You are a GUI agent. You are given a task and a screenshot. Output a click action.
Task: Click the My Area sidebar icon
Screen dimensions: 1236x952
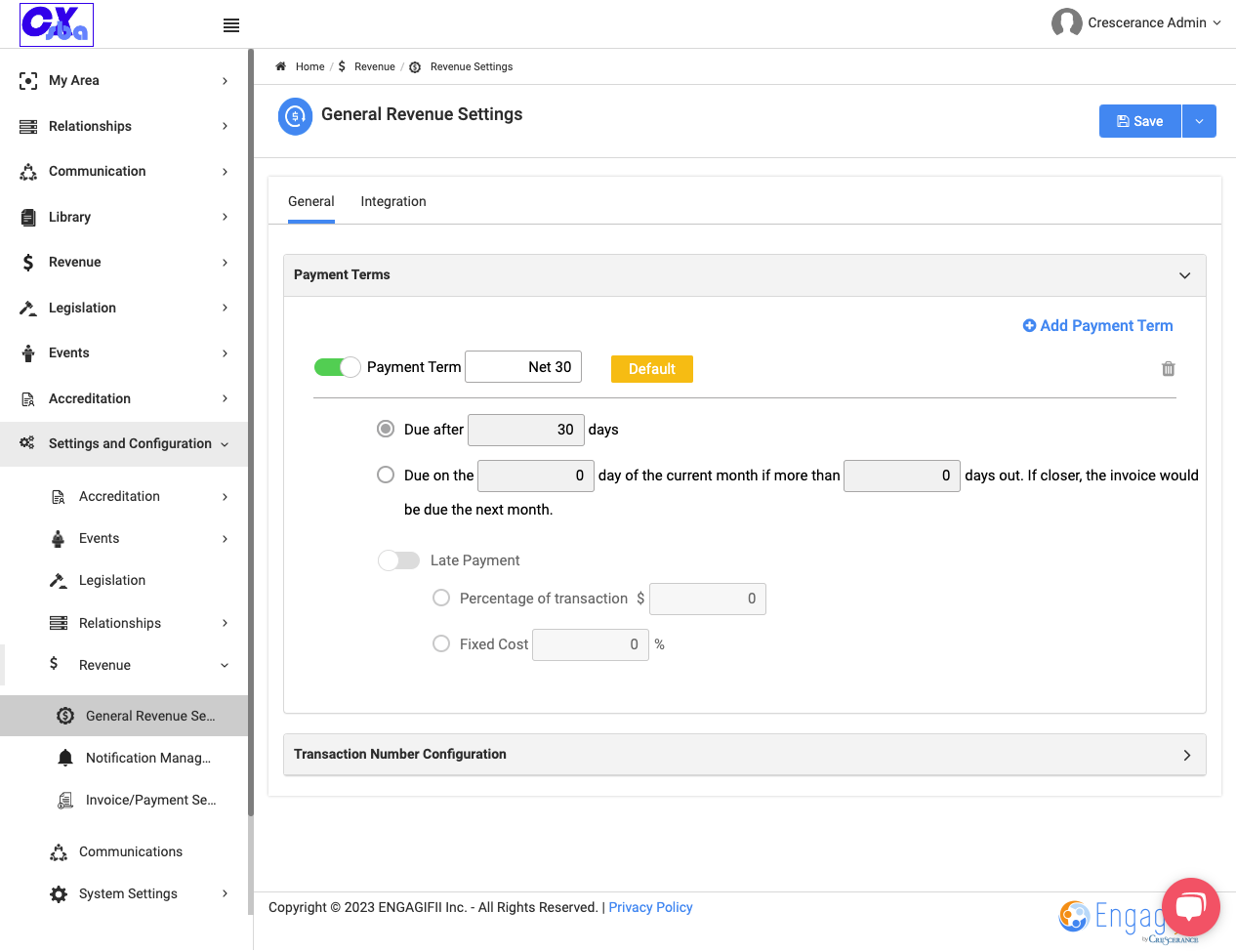click(28, 81)
